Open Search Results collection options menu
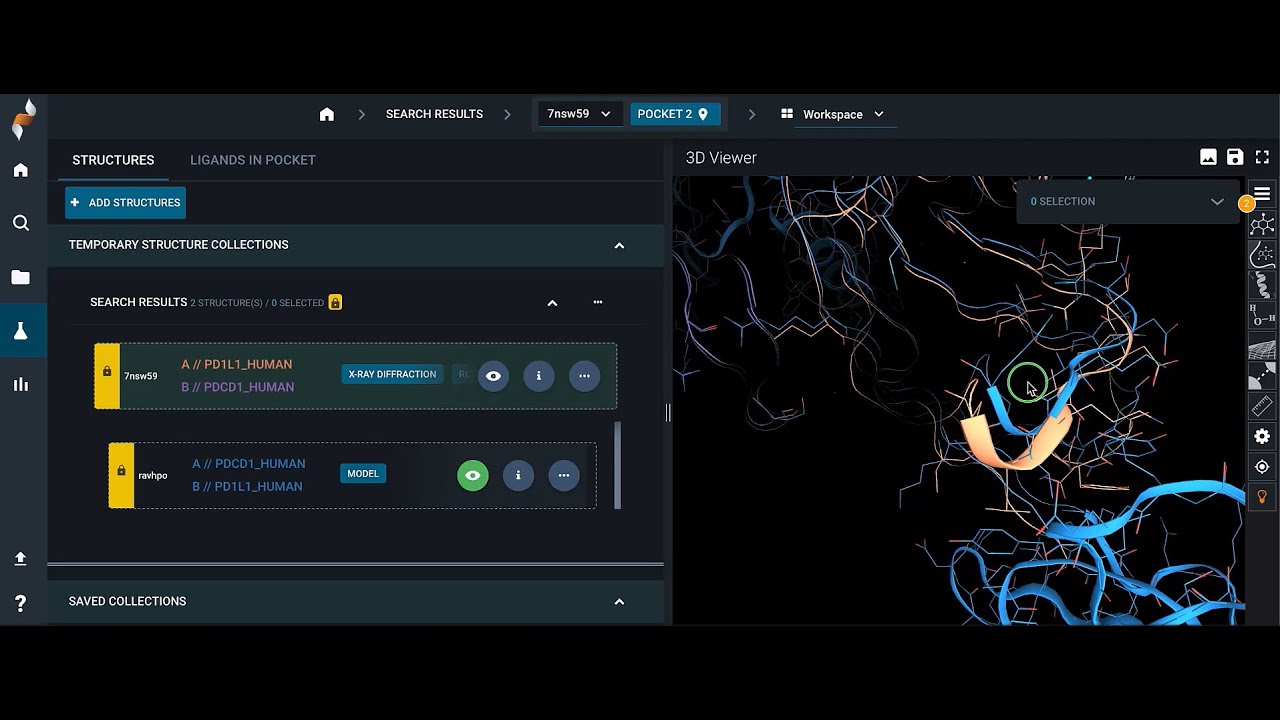This screenshot has width=1280, height=720. 598,302
